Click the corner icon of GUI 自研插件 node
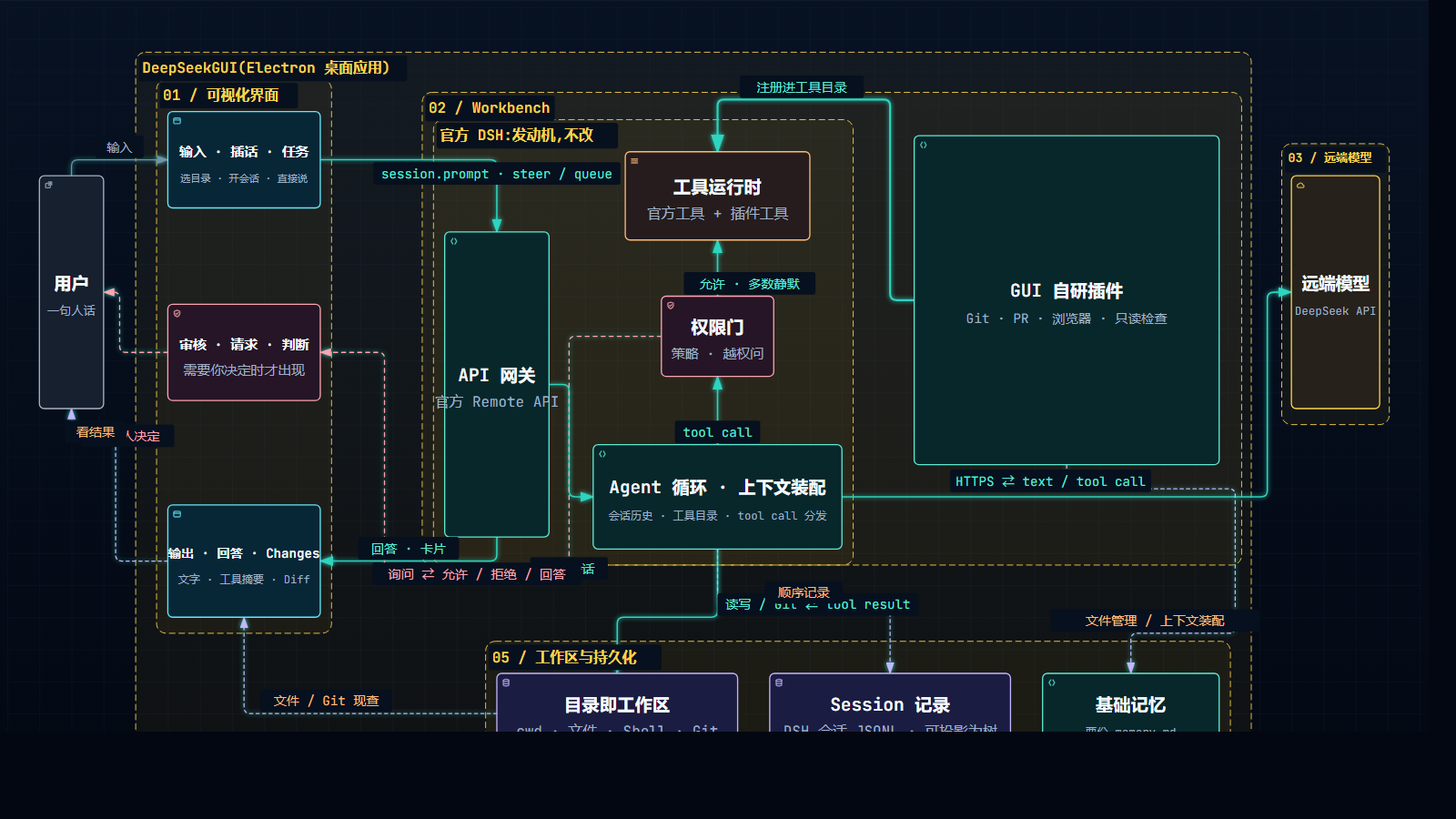Screen dimensions: 1456x819 924,145
